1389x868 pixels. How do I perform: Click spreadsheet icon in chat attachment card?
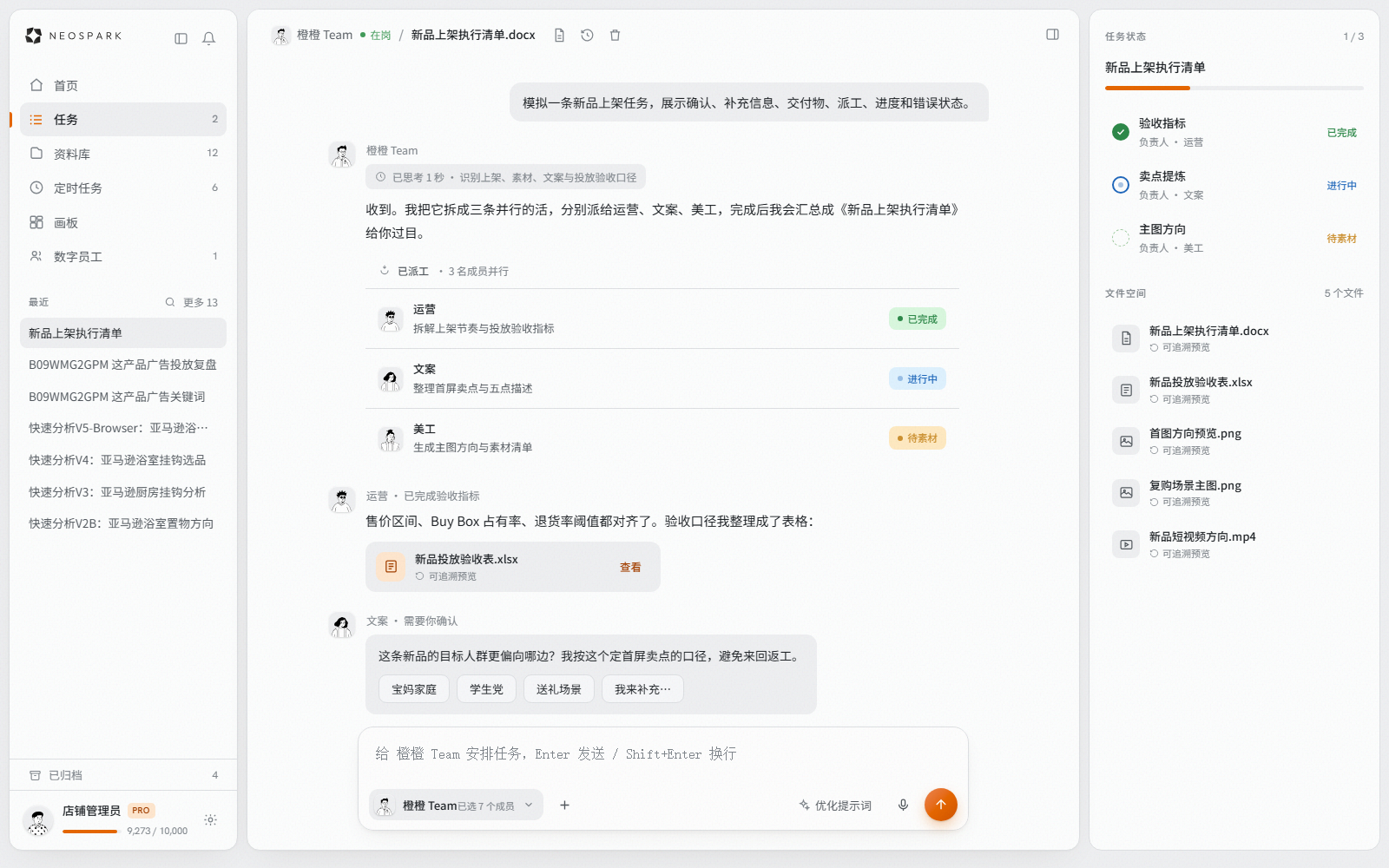tap(391, 567)
